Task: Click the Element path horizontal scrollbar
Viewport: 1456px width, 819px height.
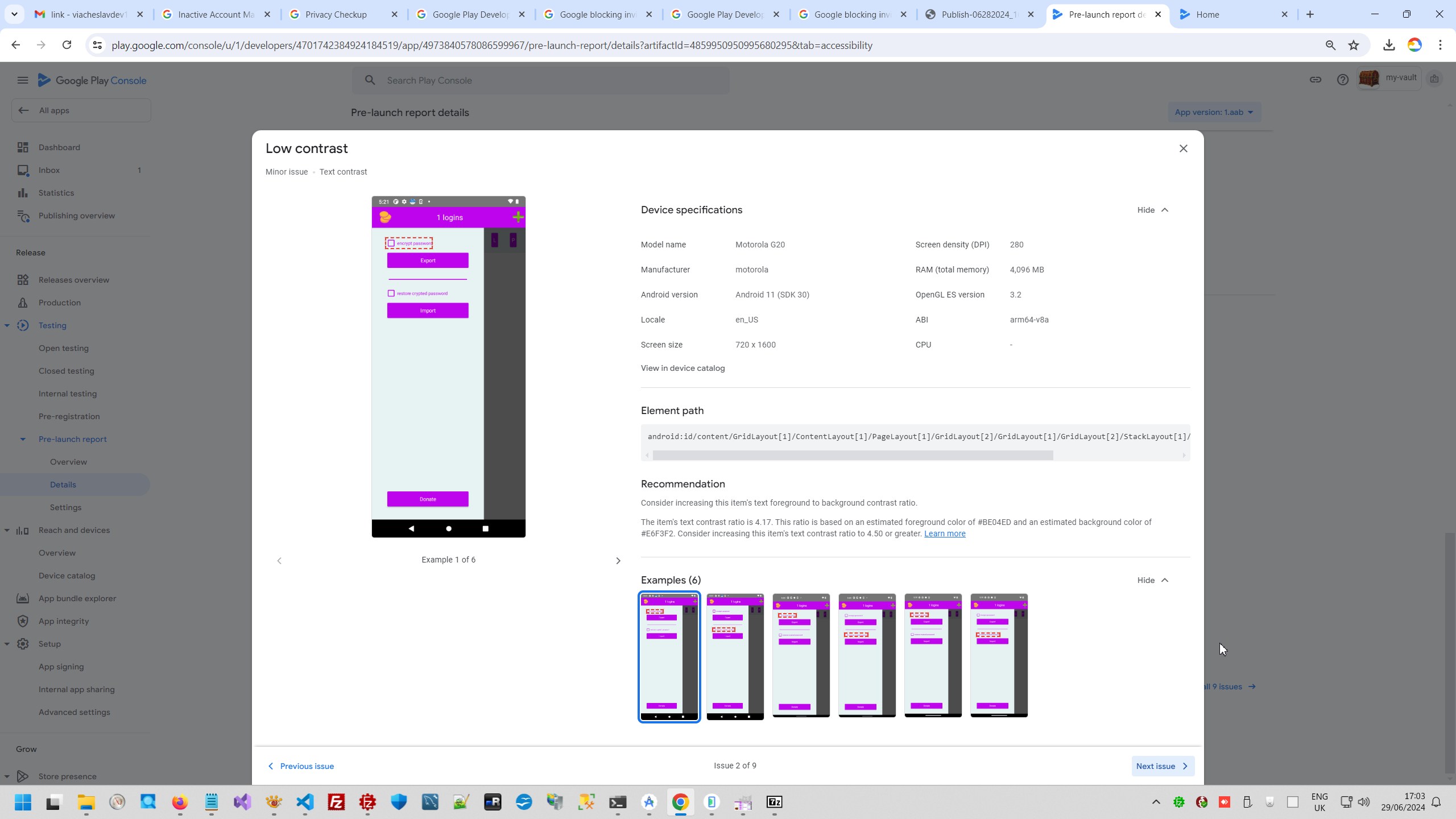Action: [x=853, y=456]
